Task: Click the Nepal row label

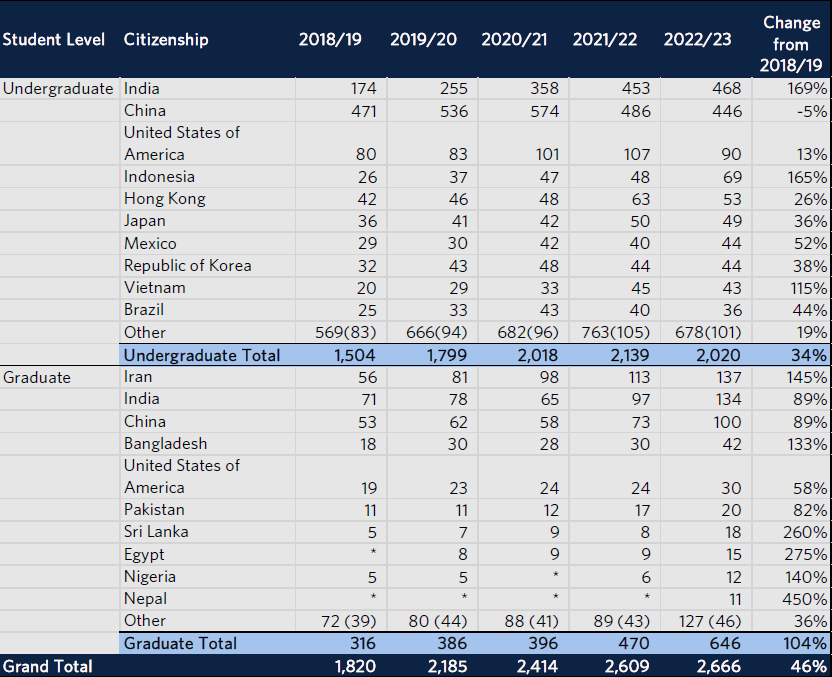Action: 145,599
